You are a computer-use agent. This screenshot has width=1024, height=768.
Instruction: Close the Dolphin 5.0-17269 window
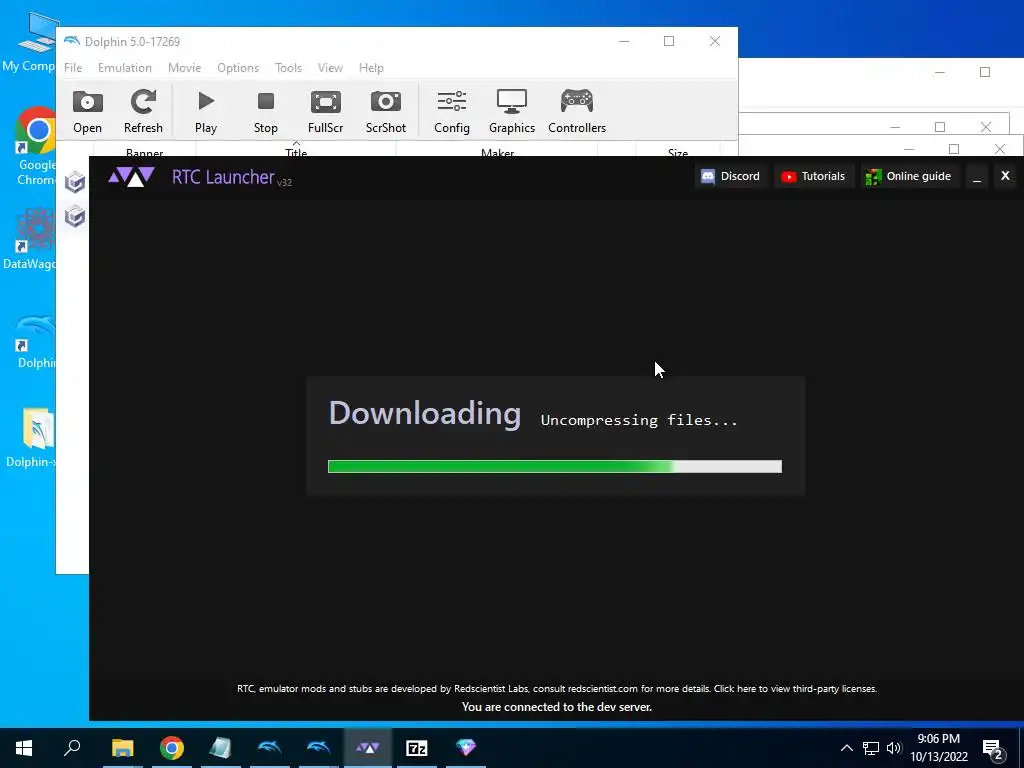tap(715, 41)
